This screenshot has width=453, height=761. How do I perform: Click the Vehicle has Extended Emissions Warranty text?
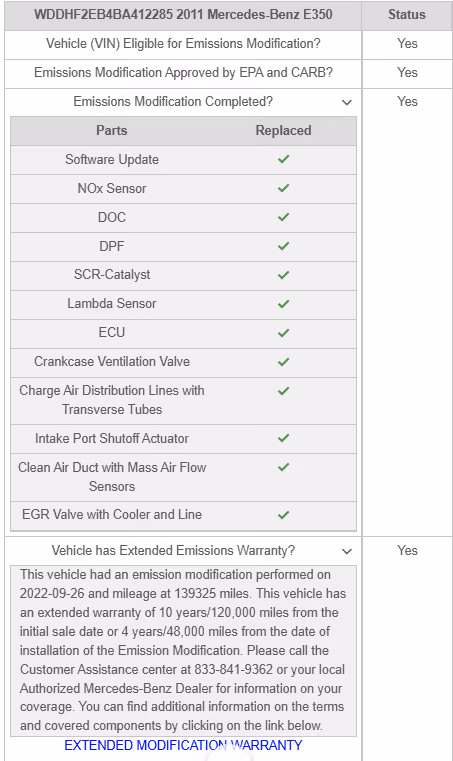coord(173,550)
